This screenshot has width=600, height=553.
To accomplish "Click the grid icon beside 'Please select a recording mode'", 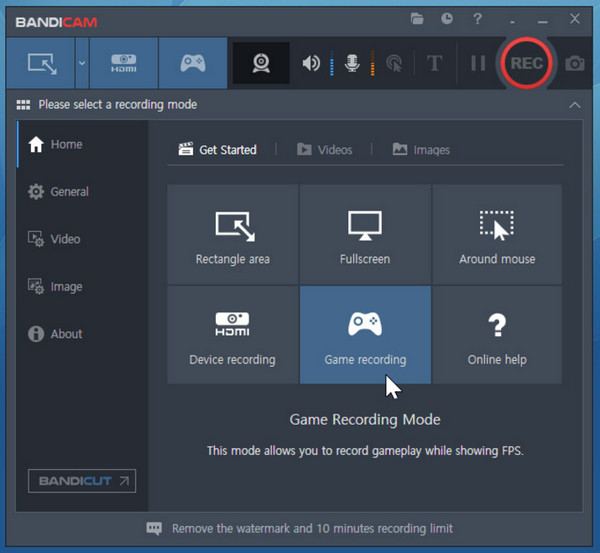I will pos(23,105).
